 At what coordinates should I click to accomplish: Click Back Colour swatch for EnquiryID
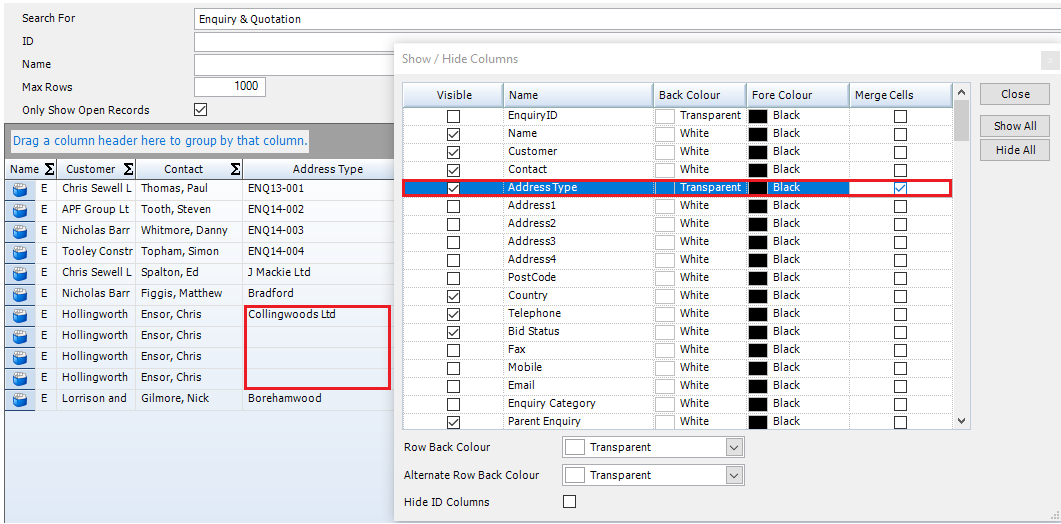click(x=665, y=116)
